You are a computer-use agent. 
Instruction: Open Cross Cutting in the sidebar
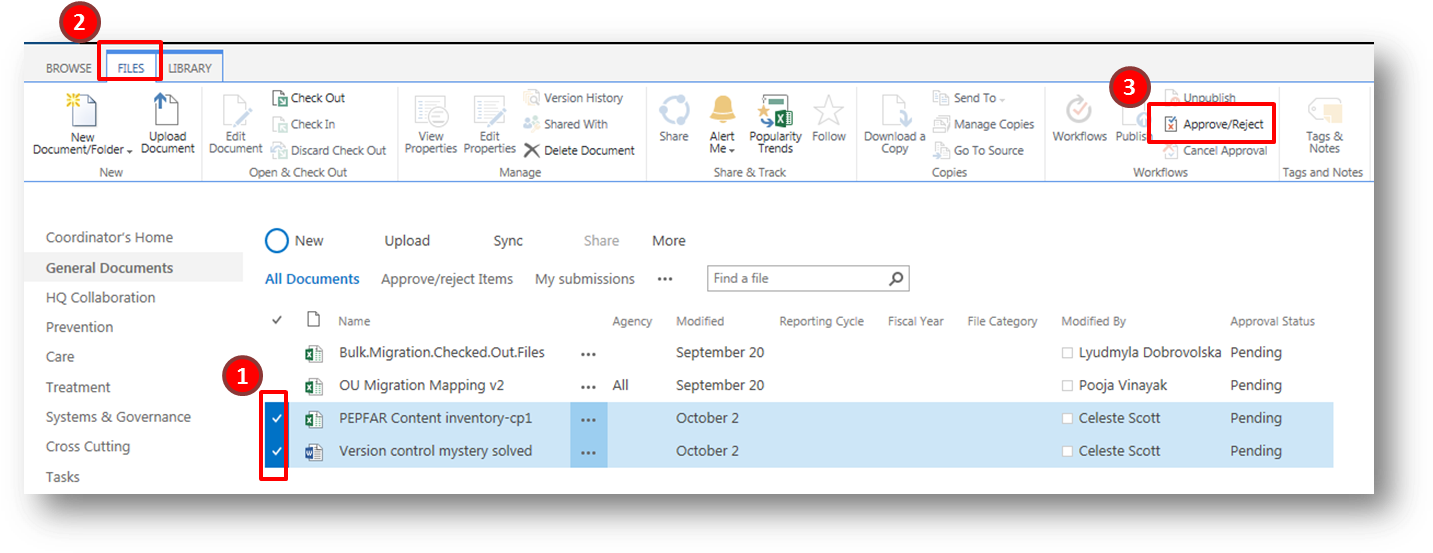coord(88,447)
